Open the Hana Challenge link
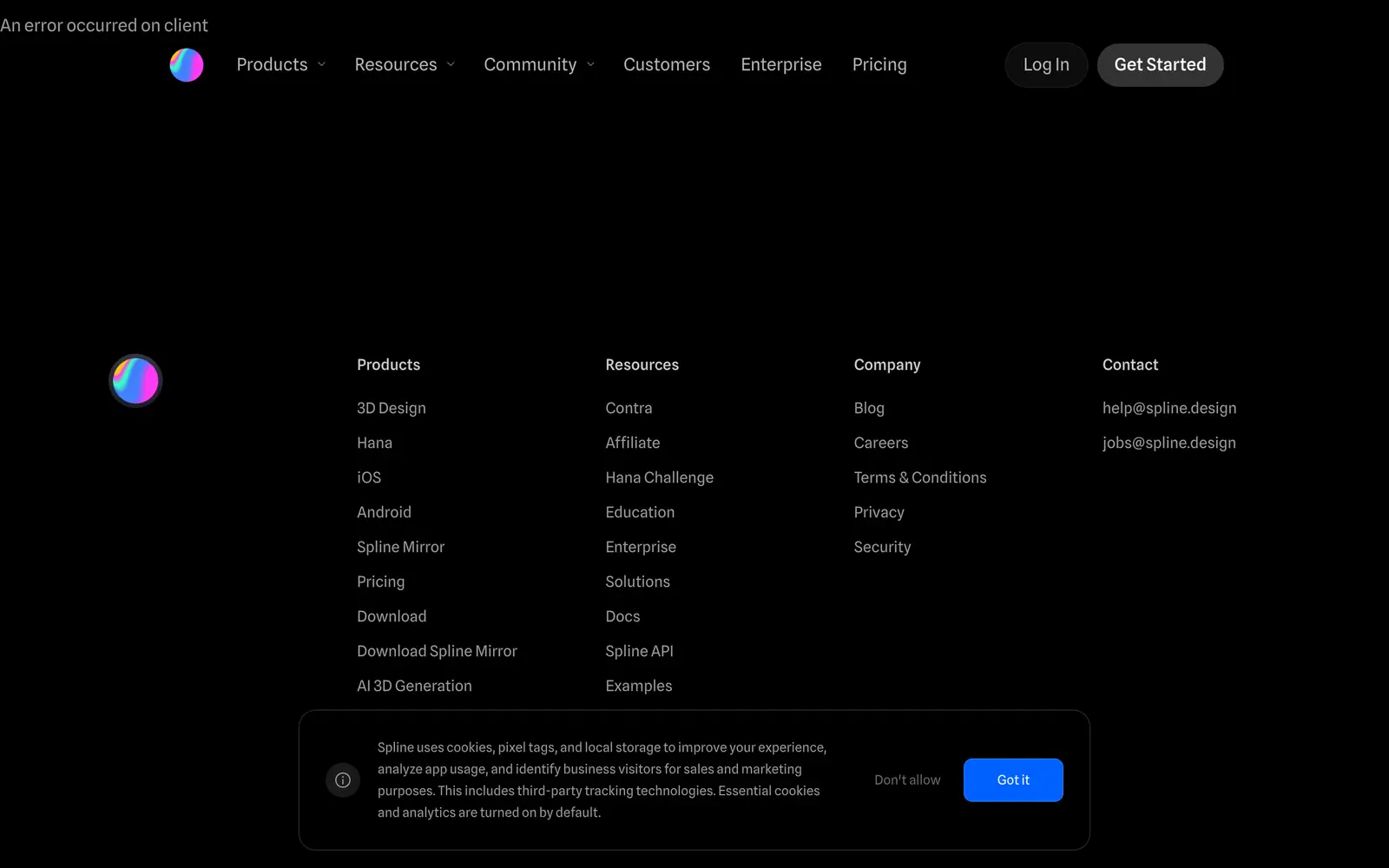The image size is (1389, 868). pyautogui.click(x=660, y=477)
